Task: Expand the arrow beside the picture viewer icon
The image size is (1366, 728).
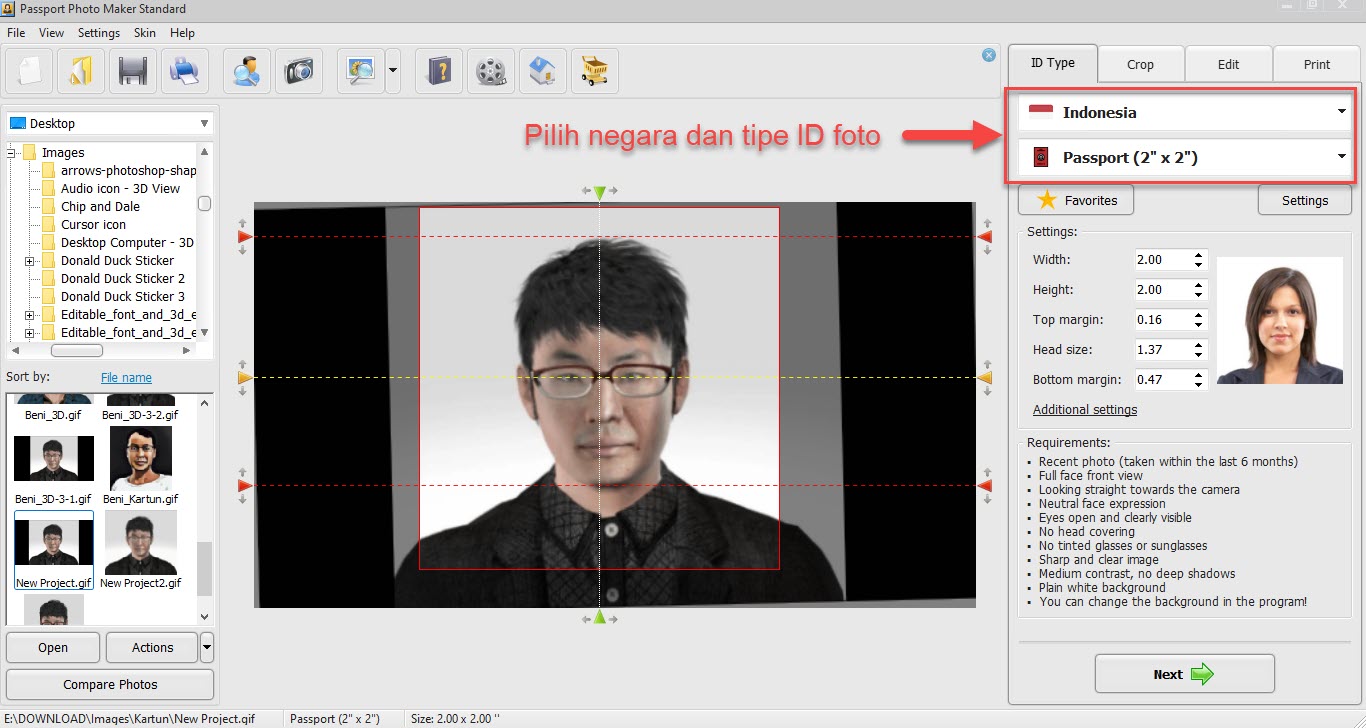Action: (x=393, y=71)
